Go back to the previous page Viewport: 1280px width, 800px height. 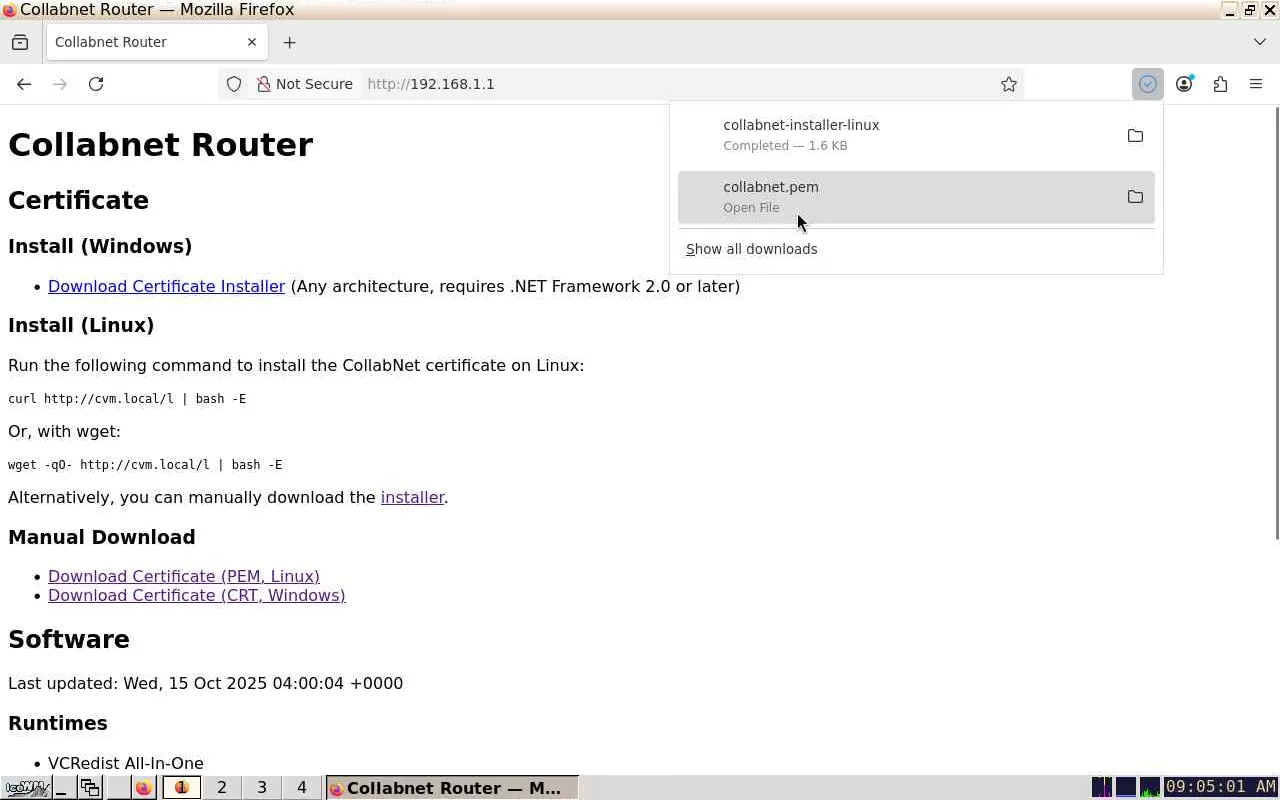24,84
